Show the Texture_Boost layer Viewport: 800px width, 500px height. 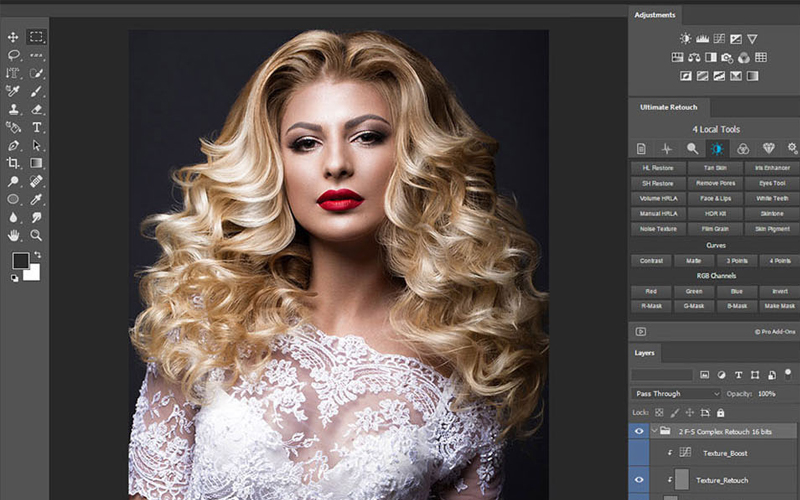coord(639,453)
